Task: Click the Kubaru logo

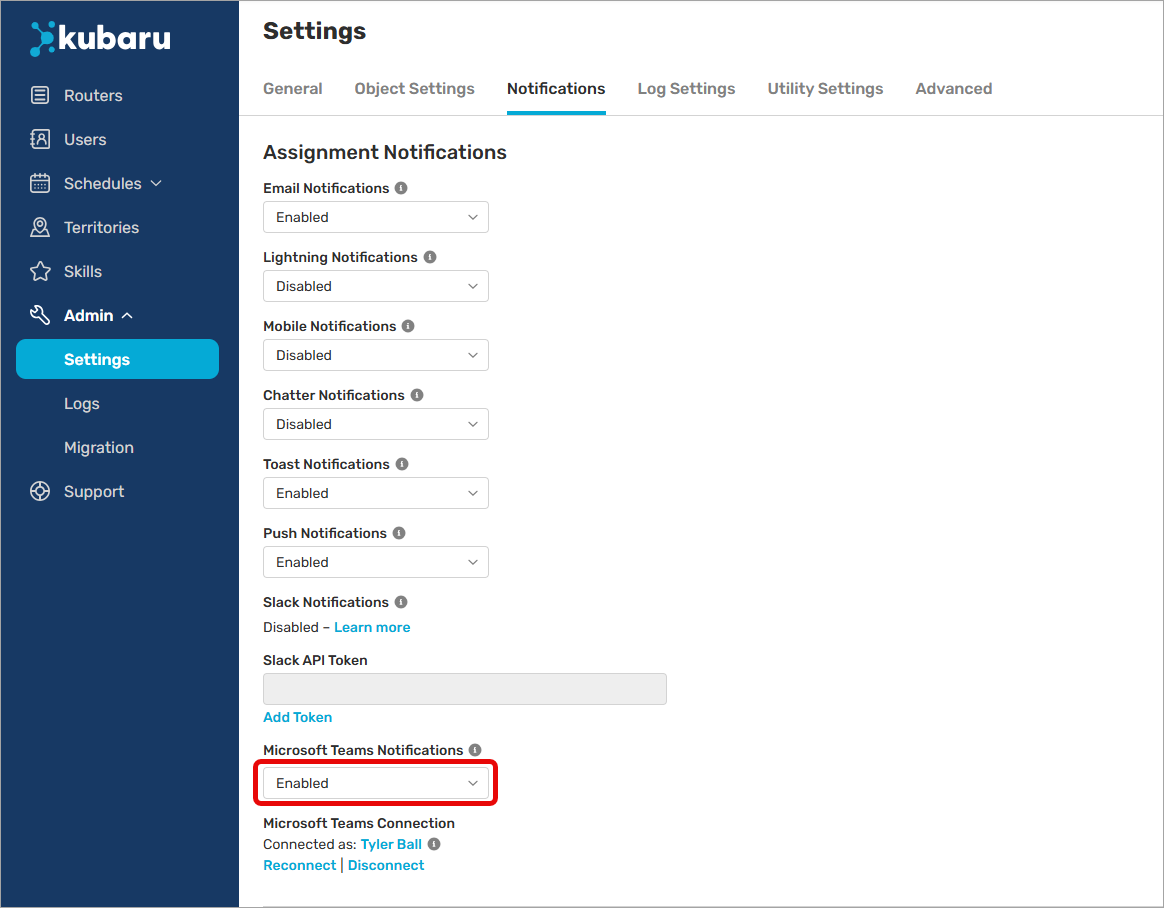Action: click(100, 39)
